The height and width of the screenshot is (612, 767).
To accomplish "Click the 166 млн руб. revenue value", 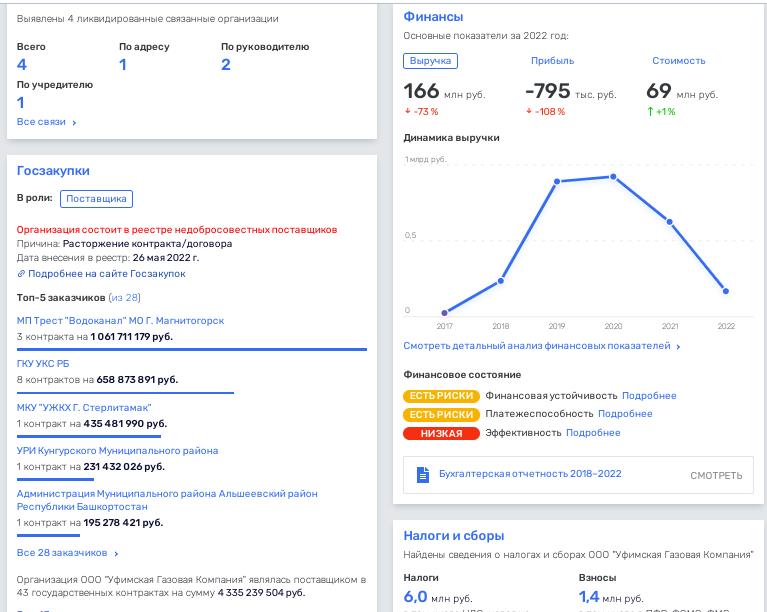I will click(x=444, y=91).
